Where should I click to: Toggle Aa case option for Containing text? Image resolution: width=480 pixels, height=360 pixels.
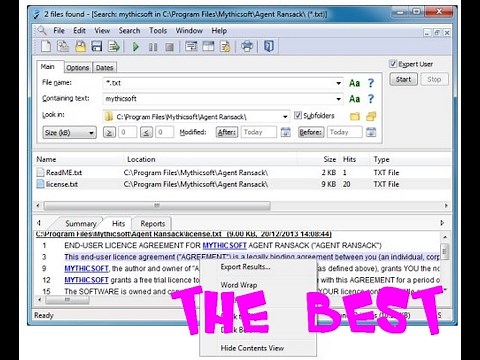point(354,99)
